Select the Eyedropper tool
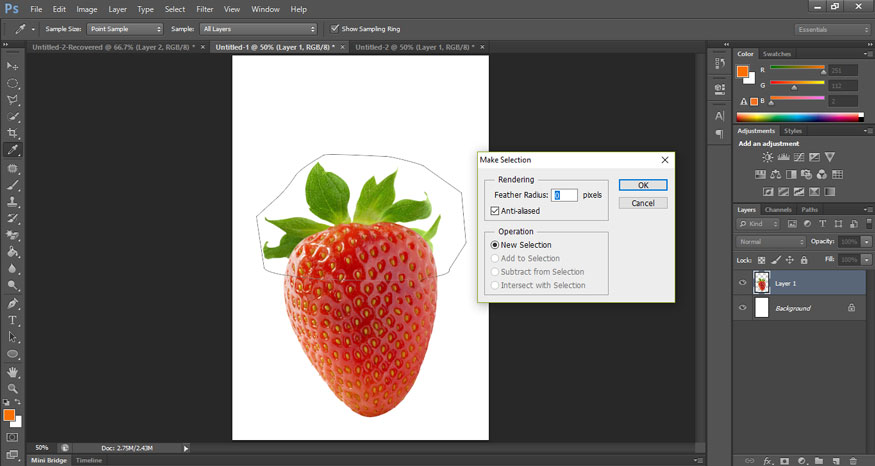The image size is (875, 466). [x=13, y=150]
